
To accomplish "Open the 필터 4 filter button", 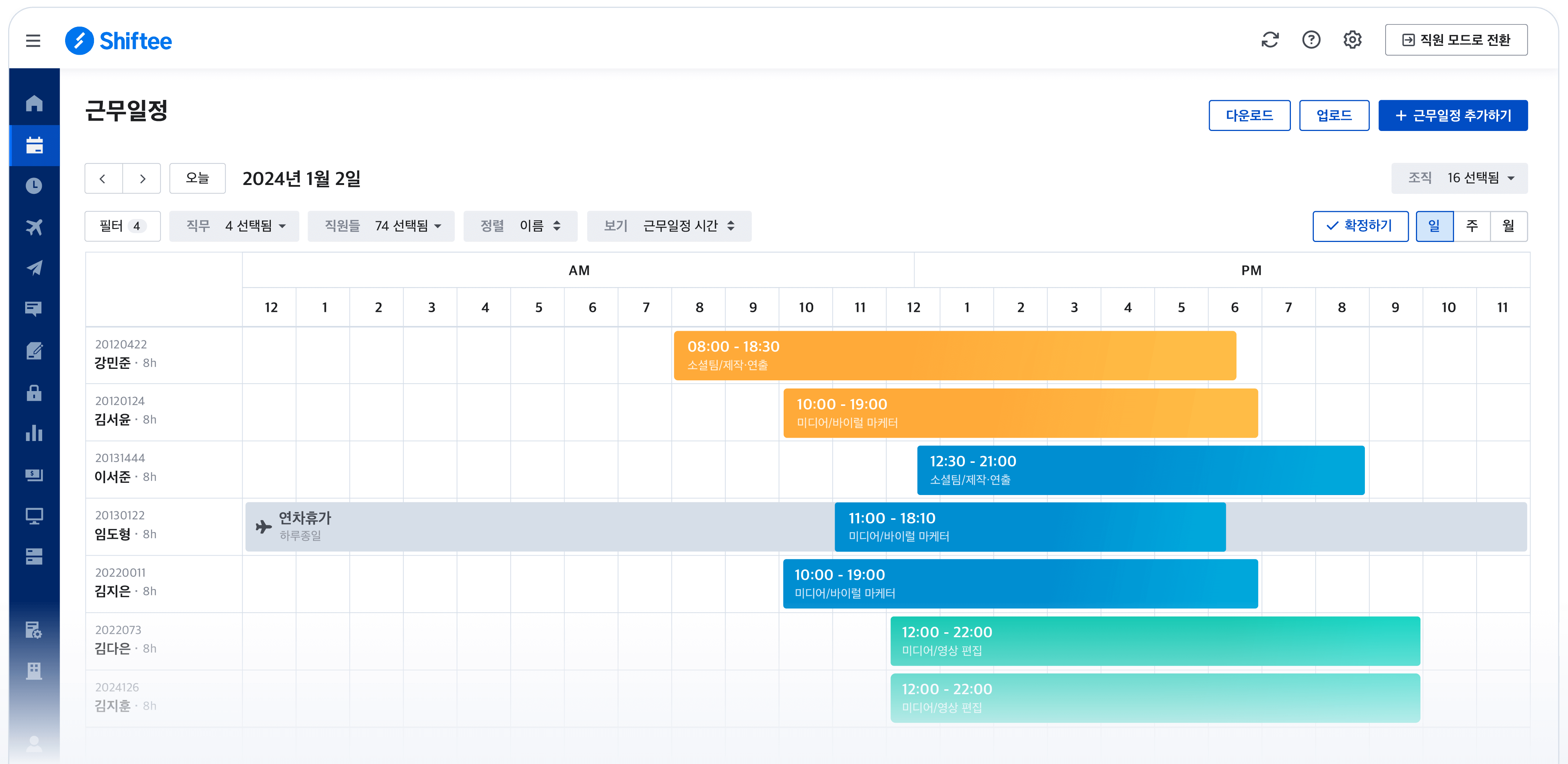I will click(122, 226).
